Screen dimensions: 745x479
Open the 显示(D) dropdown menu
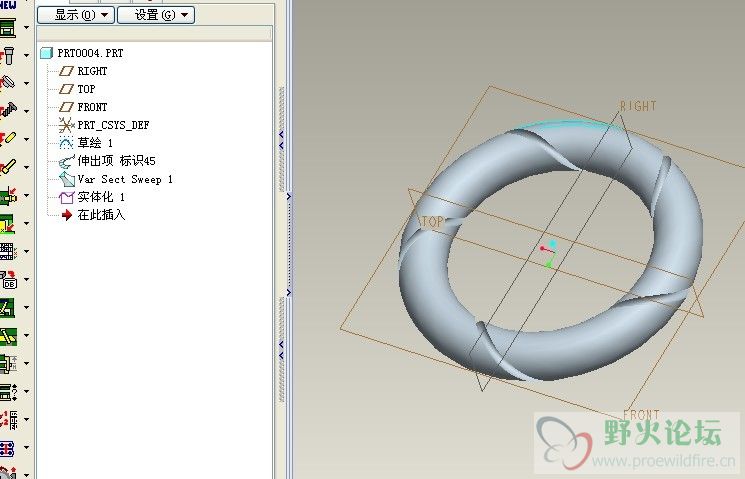tap(76, 15)
